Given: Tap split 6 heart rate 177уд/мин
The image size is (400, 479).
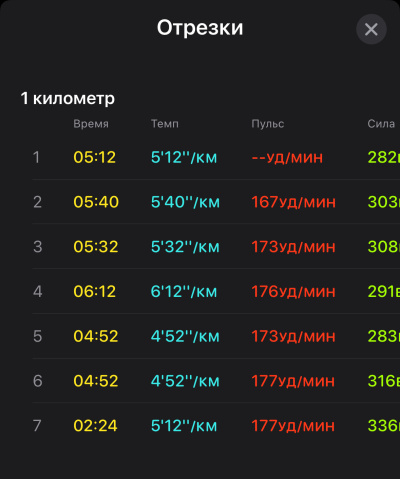Looking at the screenshot, I should point(293,381).
